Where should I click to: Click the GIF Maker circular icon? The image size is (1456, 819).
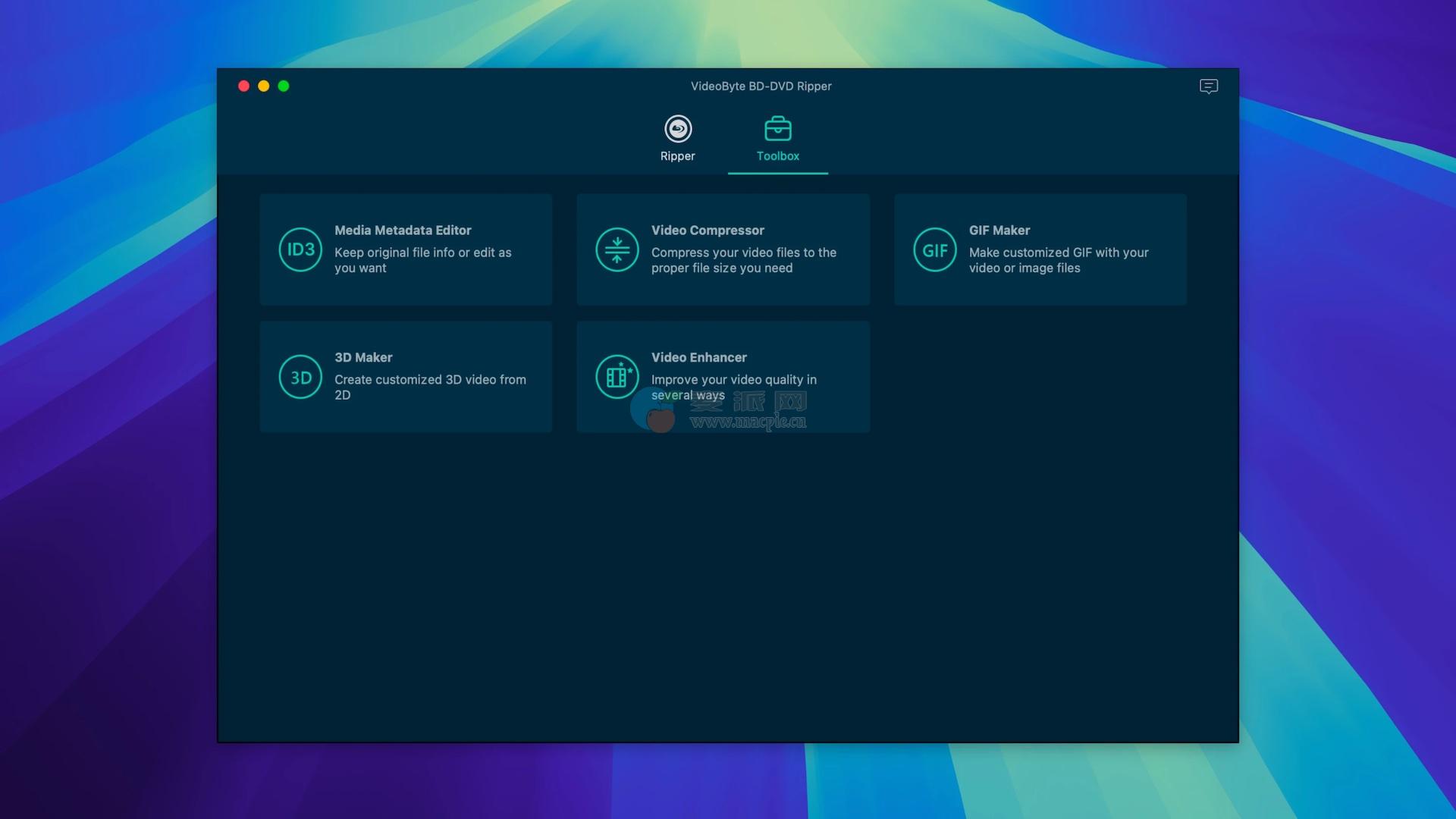934,249
